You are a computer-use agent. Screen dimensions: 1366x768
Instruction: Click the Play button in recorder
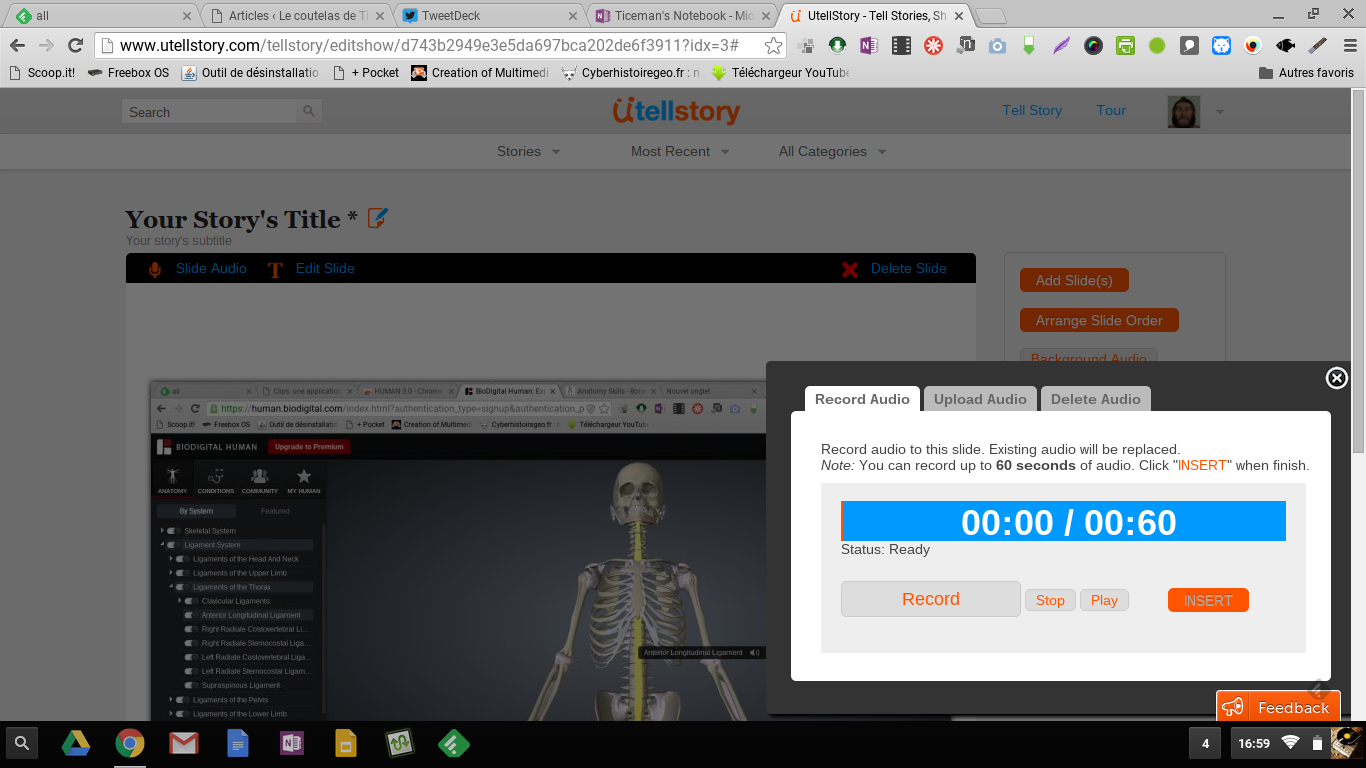pos(1104,600)
